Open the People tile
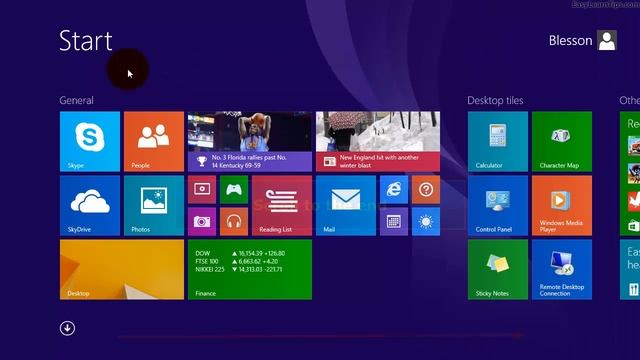 coord(154,141)
